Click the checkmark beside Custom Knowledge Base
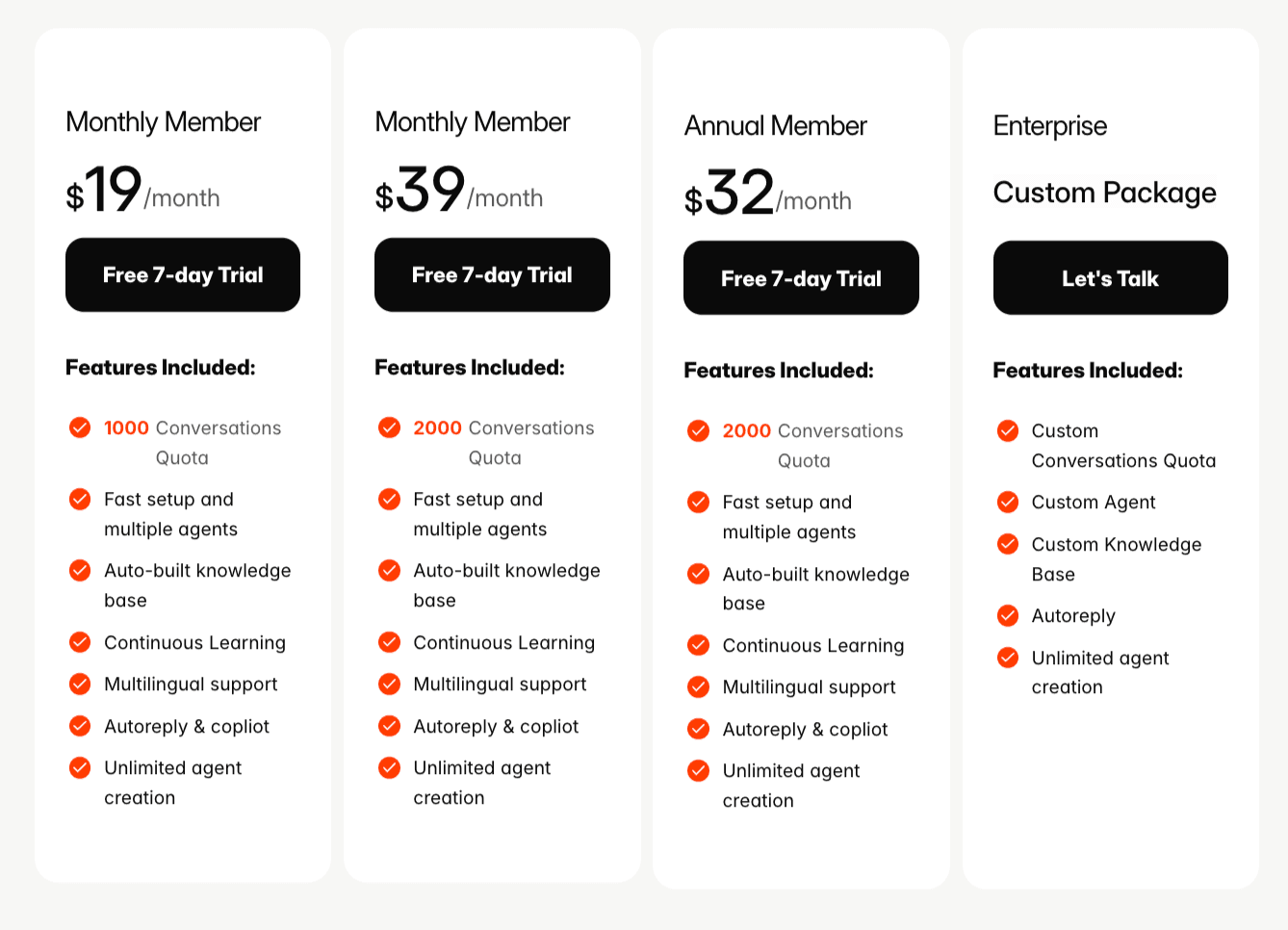Image resolution: width=1288 pixels, height=930 pixels. pos(1007,544)
